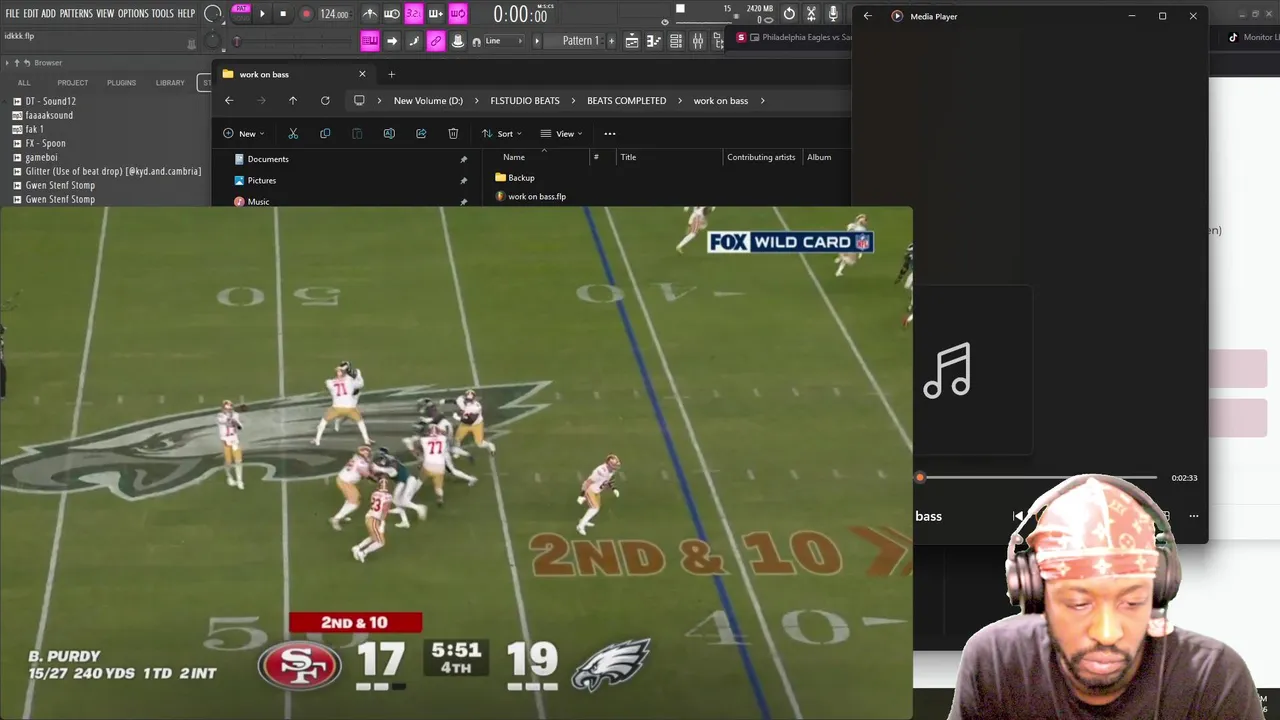Select 'gameboi' in the browser list

[x=41, y=157]
